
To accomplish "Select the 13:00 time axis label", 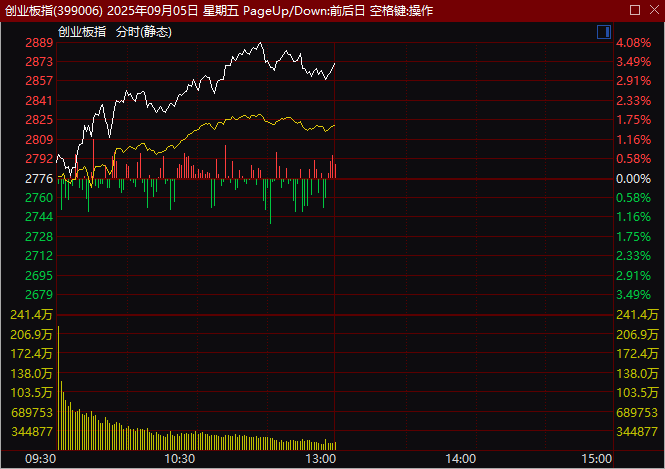I will [x=321, y=459].
